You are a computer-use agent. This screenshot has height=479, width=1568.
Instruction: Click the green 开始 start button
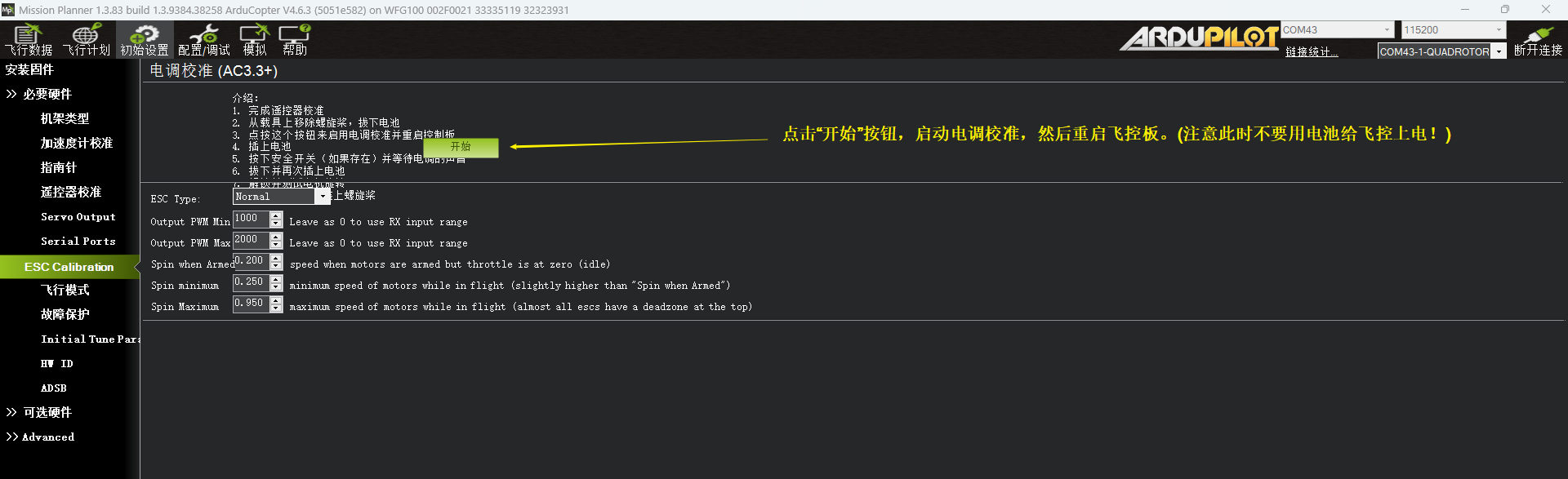(x=461, y=147)
